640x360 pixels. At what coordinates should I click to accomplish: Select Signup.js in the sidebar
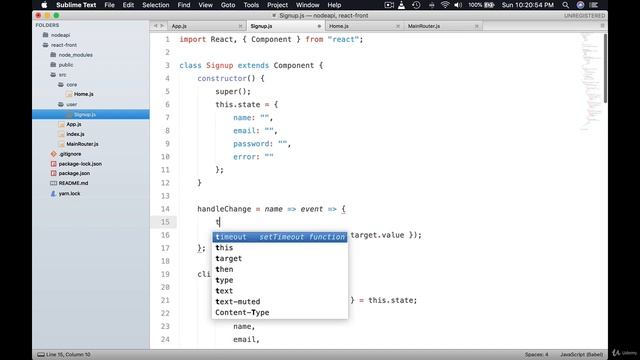click(x=91, y=114)
